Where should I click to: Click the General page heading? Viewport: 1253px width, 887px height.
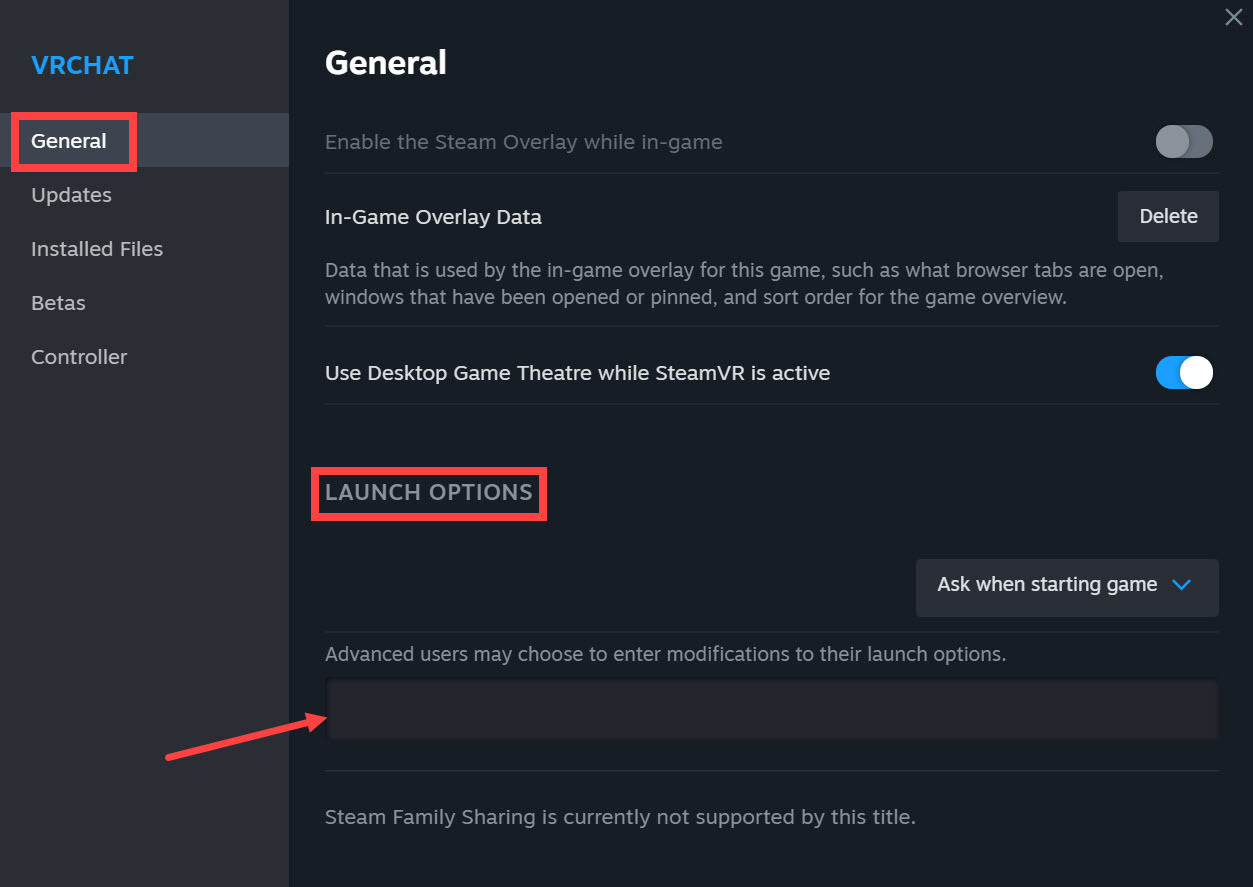[x=385, y=62]
